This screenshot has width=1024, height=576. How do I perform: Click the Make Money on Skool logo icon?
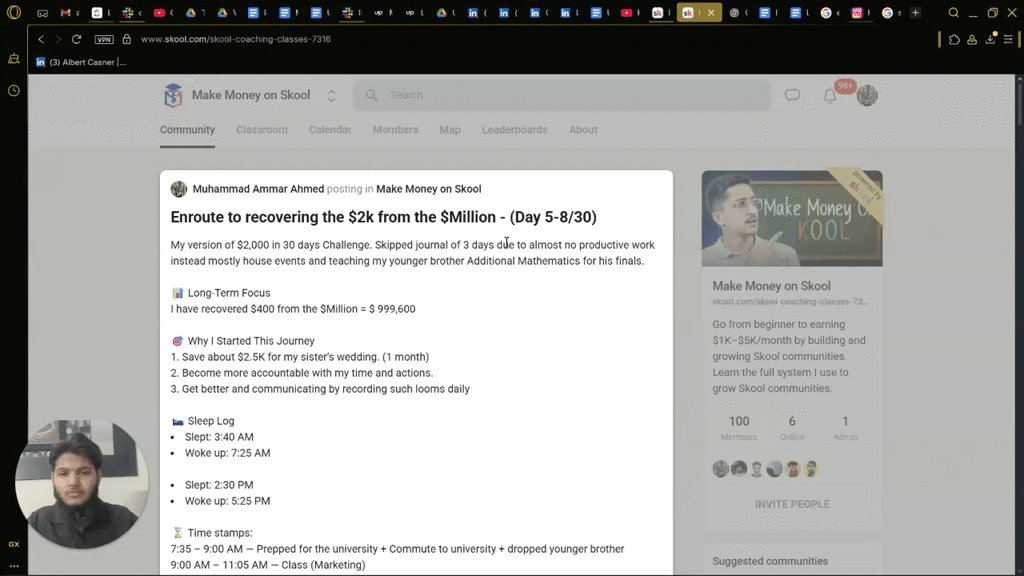[173, 94]
